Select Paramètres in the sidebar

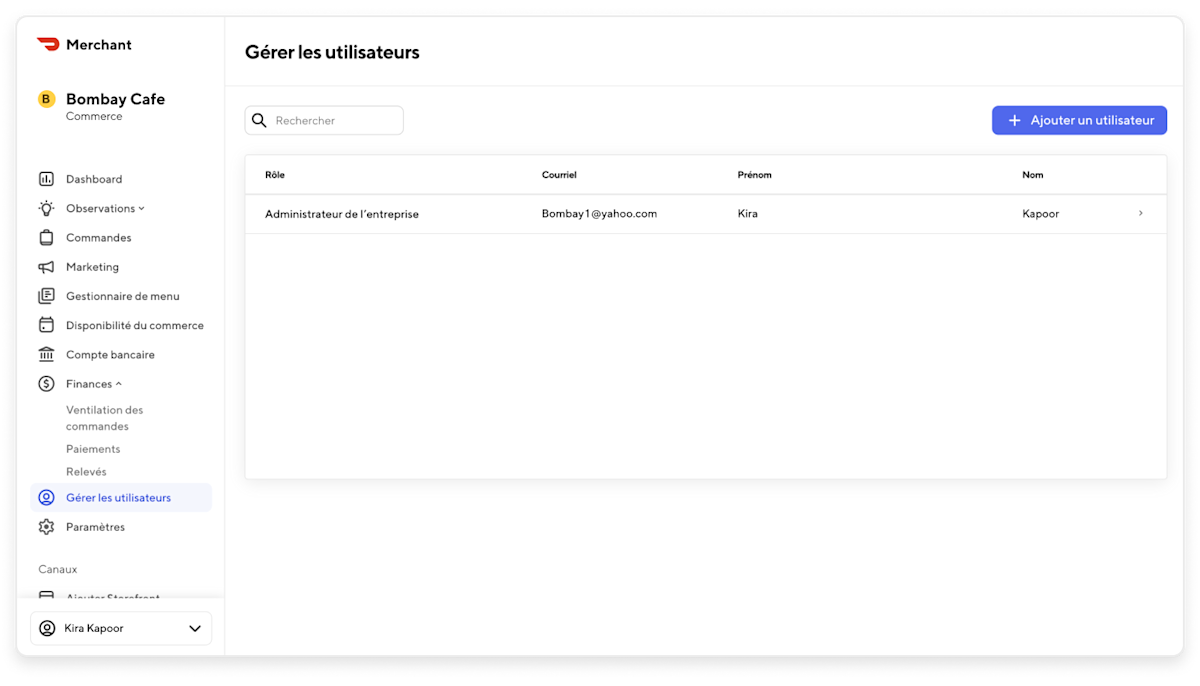tap(95, 527)
